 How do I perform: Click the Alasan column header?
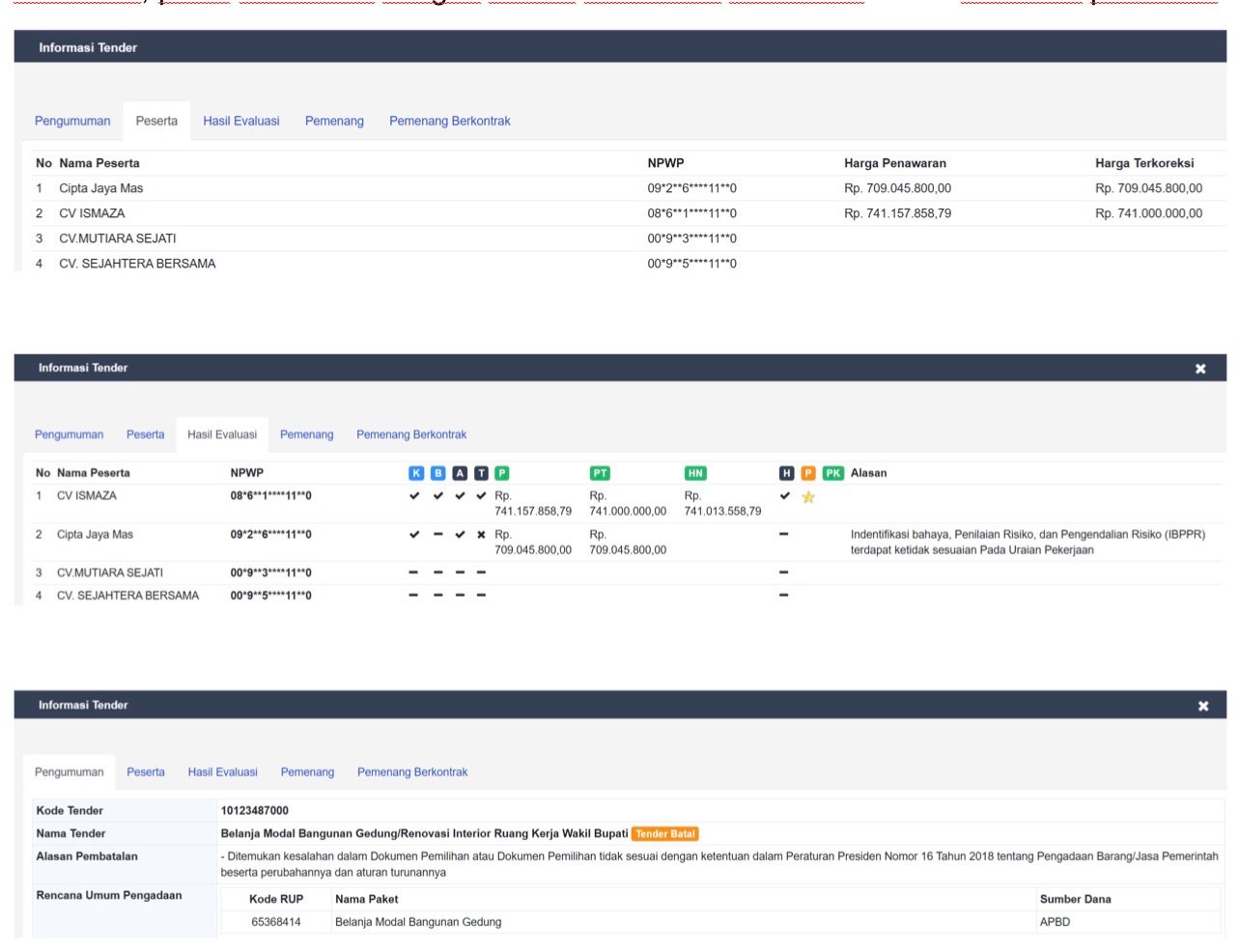point(868,473)
